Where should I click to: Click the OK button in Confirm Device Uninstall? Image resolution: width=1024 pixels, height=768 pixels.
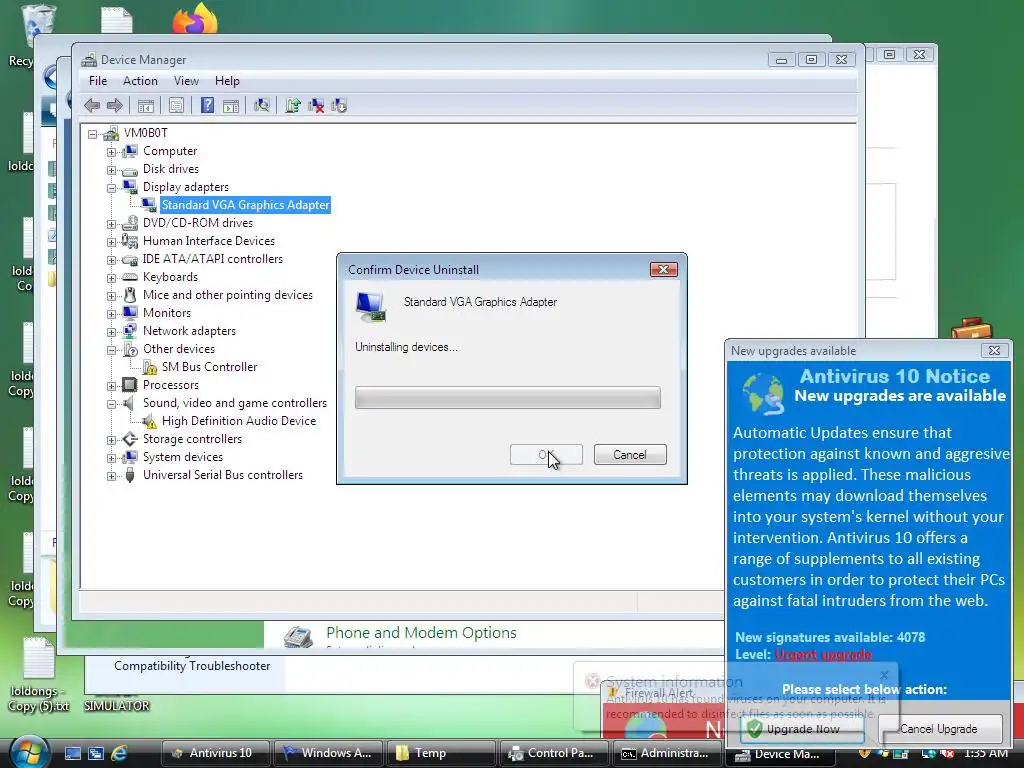pos(546,455)
